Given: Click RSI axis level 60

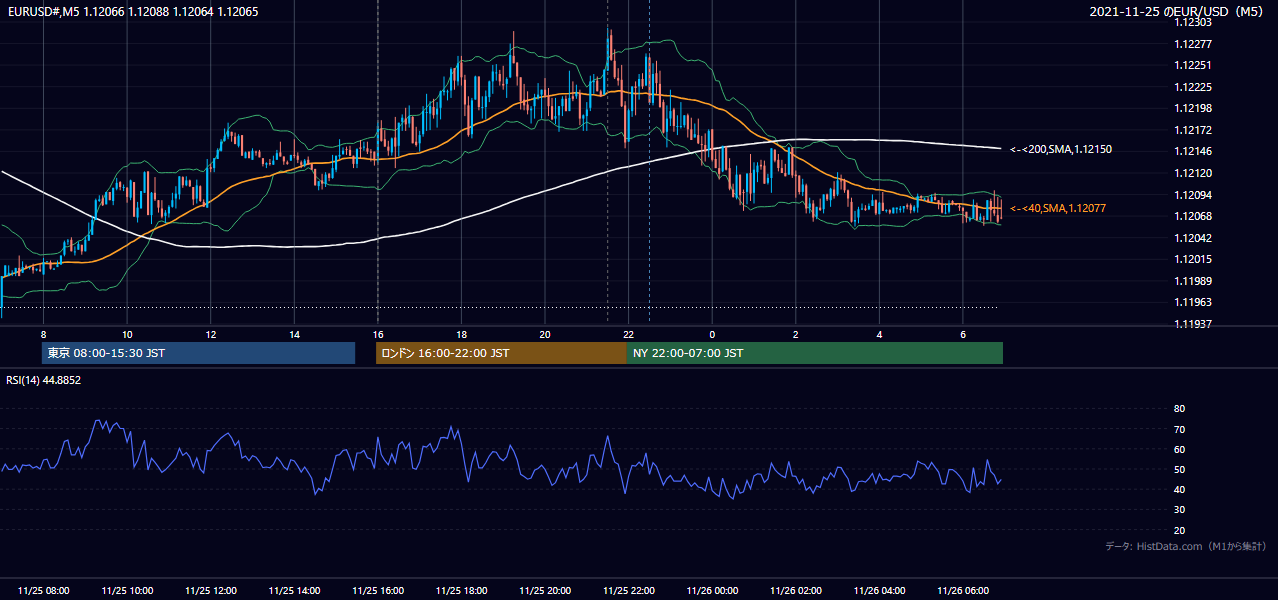Looking at the screenshot, I should [x=1179, y=449].
